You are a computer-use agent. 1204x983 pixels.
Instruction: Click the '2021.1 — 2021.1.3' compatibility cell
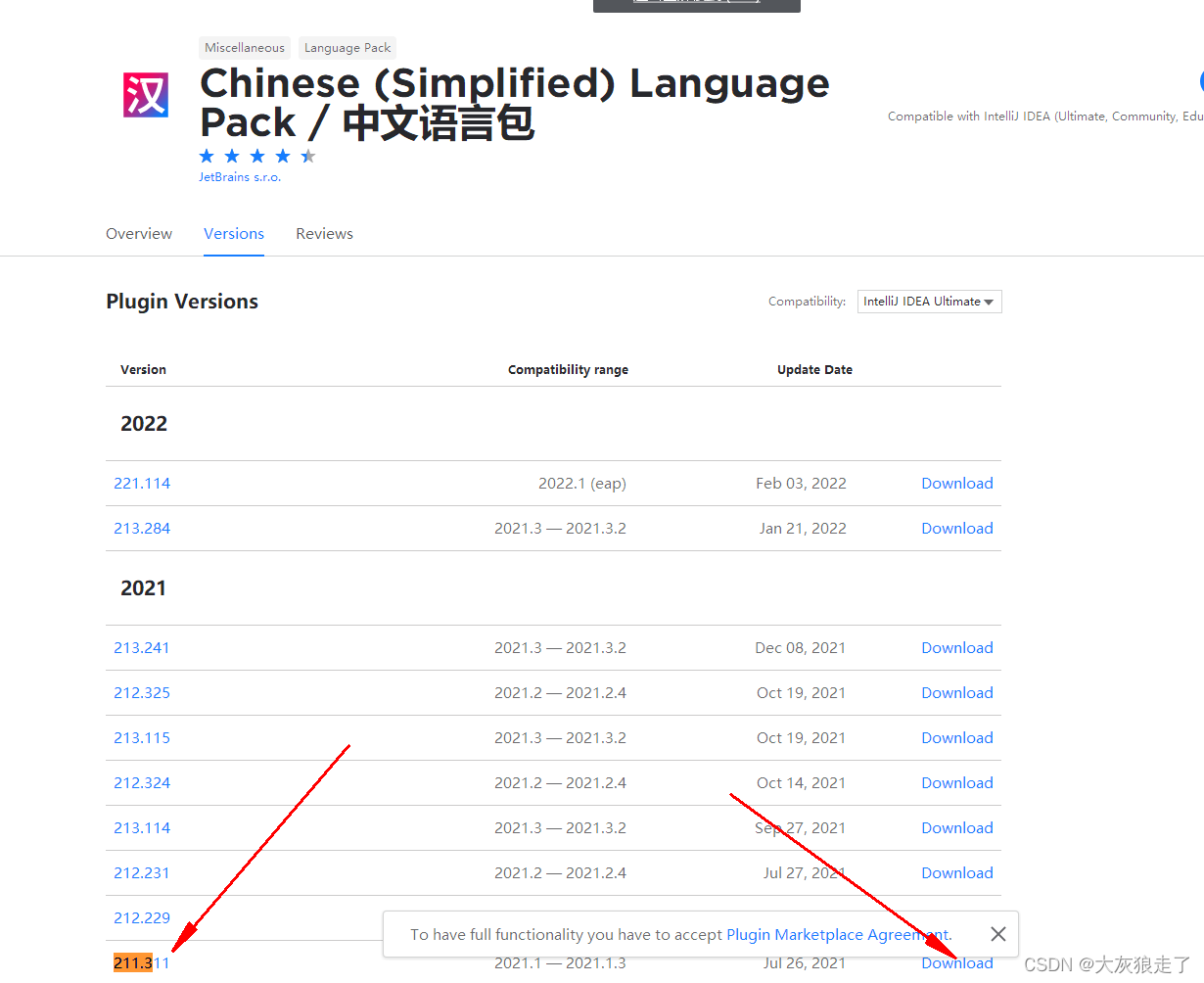(560, 963)
